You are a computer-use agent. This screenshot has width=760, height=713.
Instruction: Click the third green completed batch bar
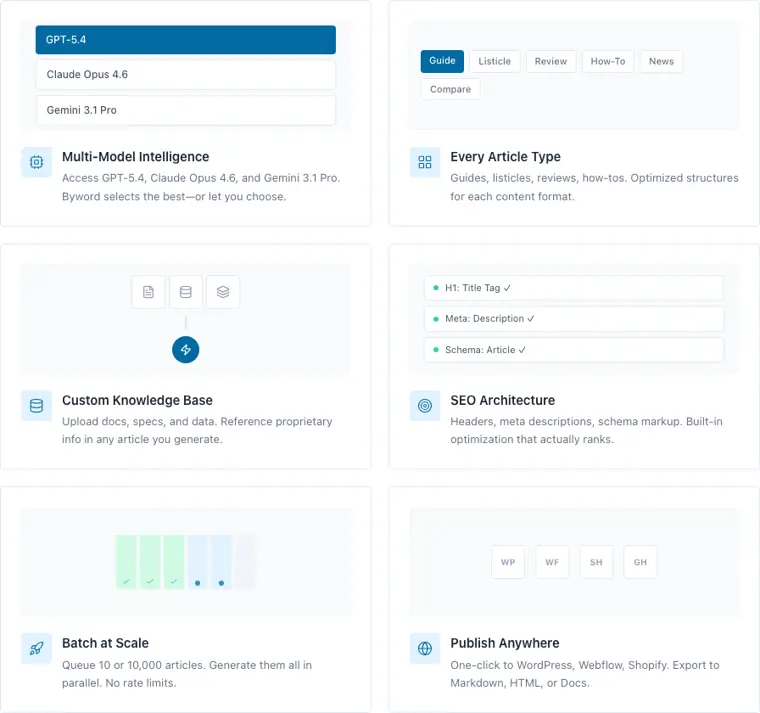[x=174, y=562]
